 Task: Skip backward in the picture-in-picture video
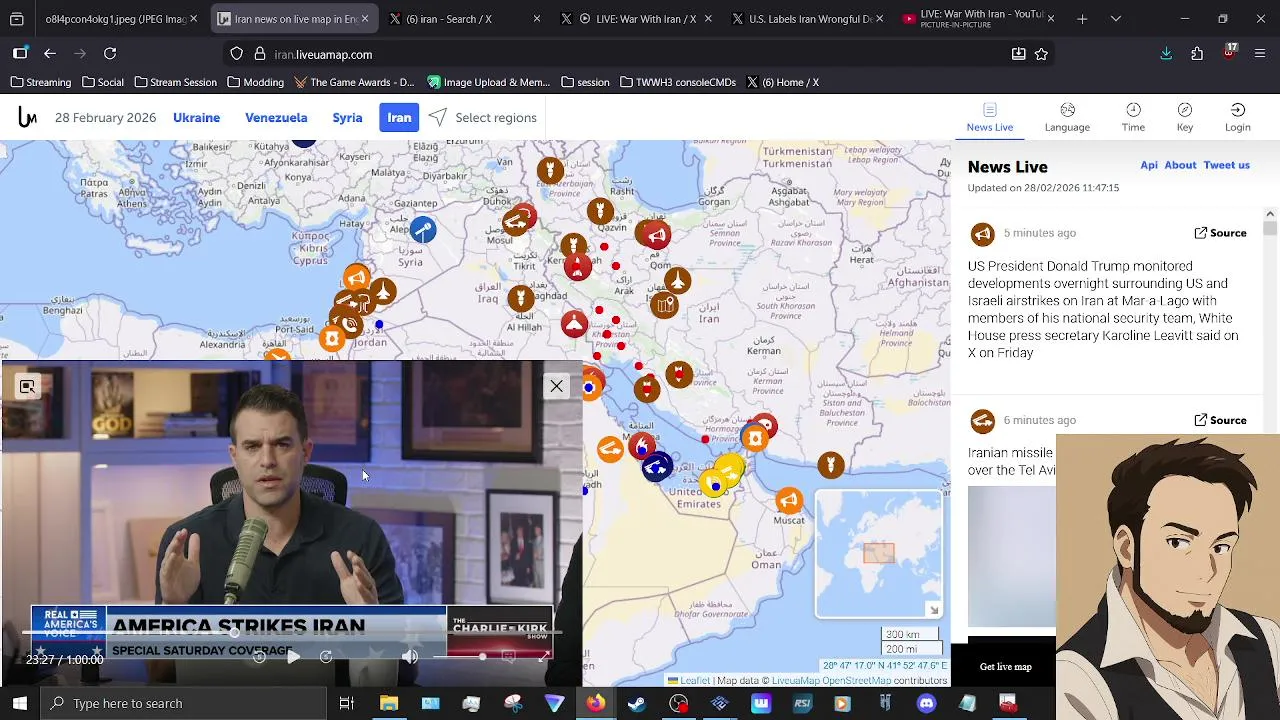pos(259,657)
